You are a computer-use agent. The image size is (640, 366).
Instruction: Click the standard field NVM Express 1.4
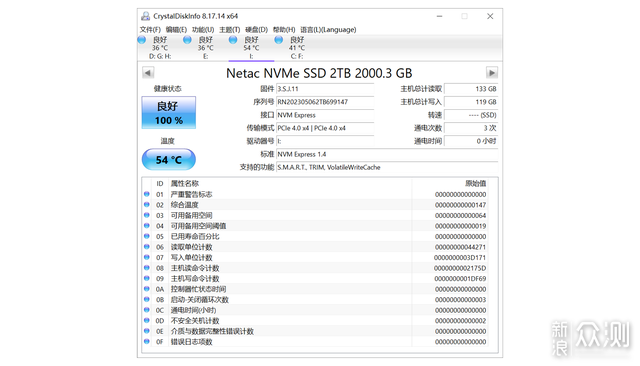387,154
